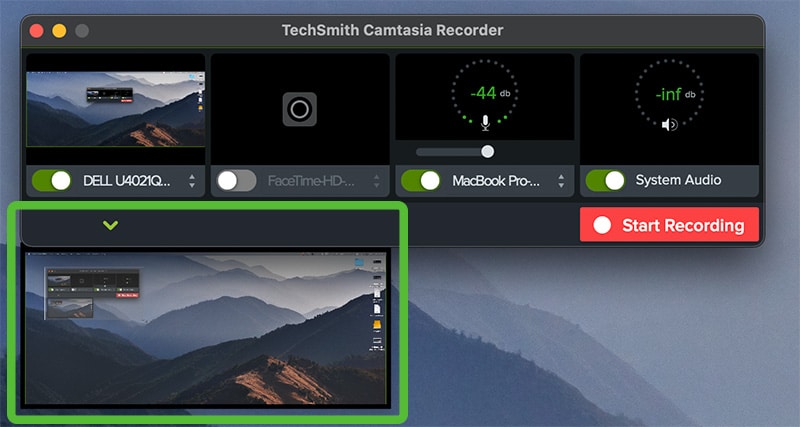Disable the MacBook Pro microphone toggle
800x427 pixels.
click(x=421, y=181)
